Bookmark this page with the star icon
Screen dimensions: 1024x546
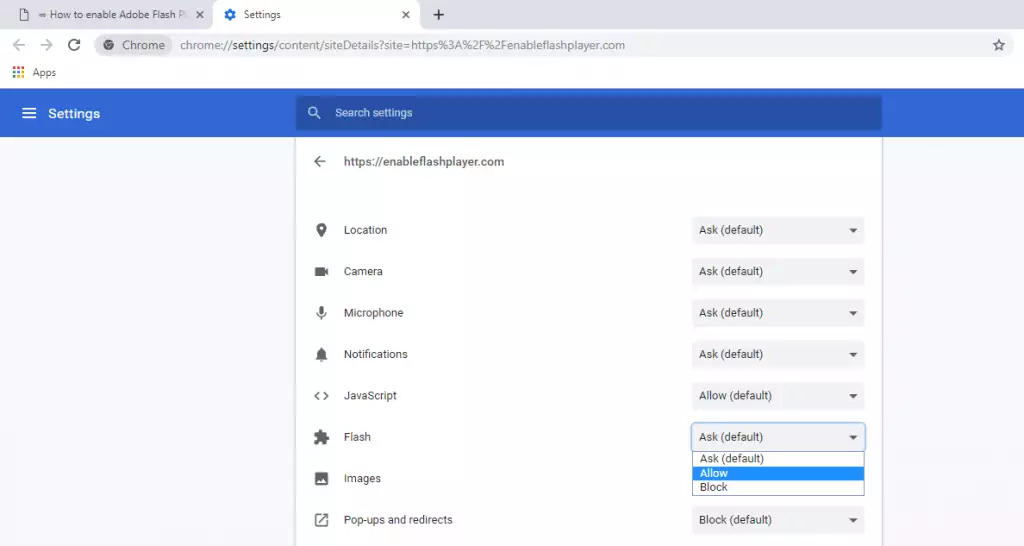point(998,45)
